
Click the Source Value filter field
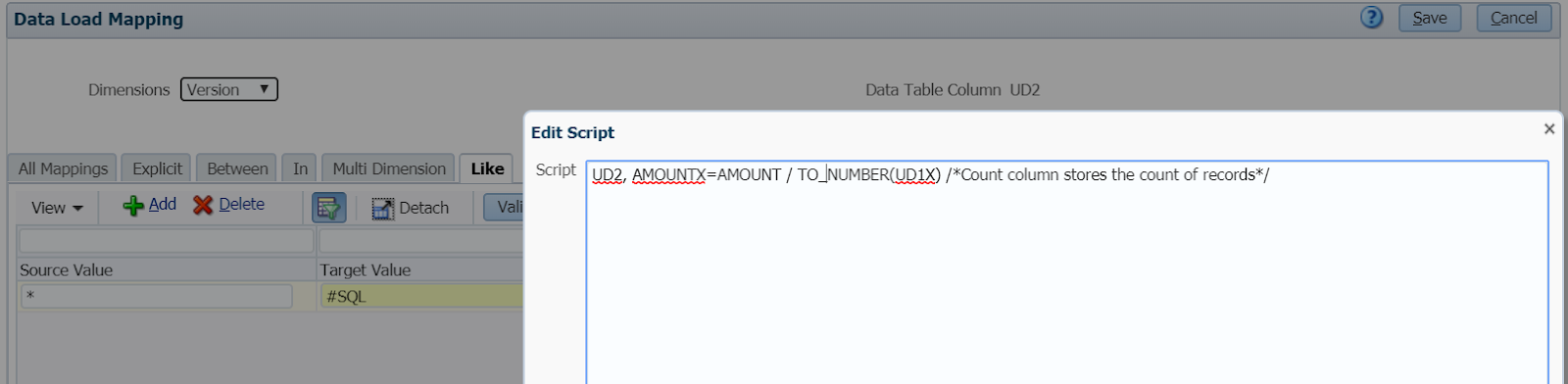tap(167, 240)
